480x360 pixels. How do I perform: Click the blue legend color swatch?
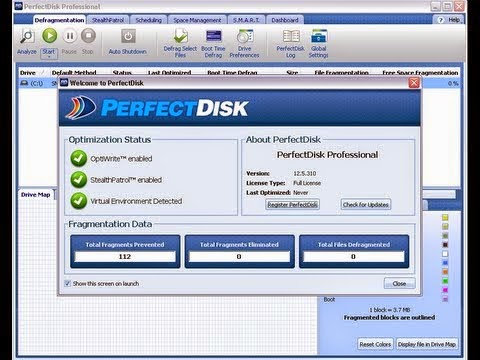(445, 263)
